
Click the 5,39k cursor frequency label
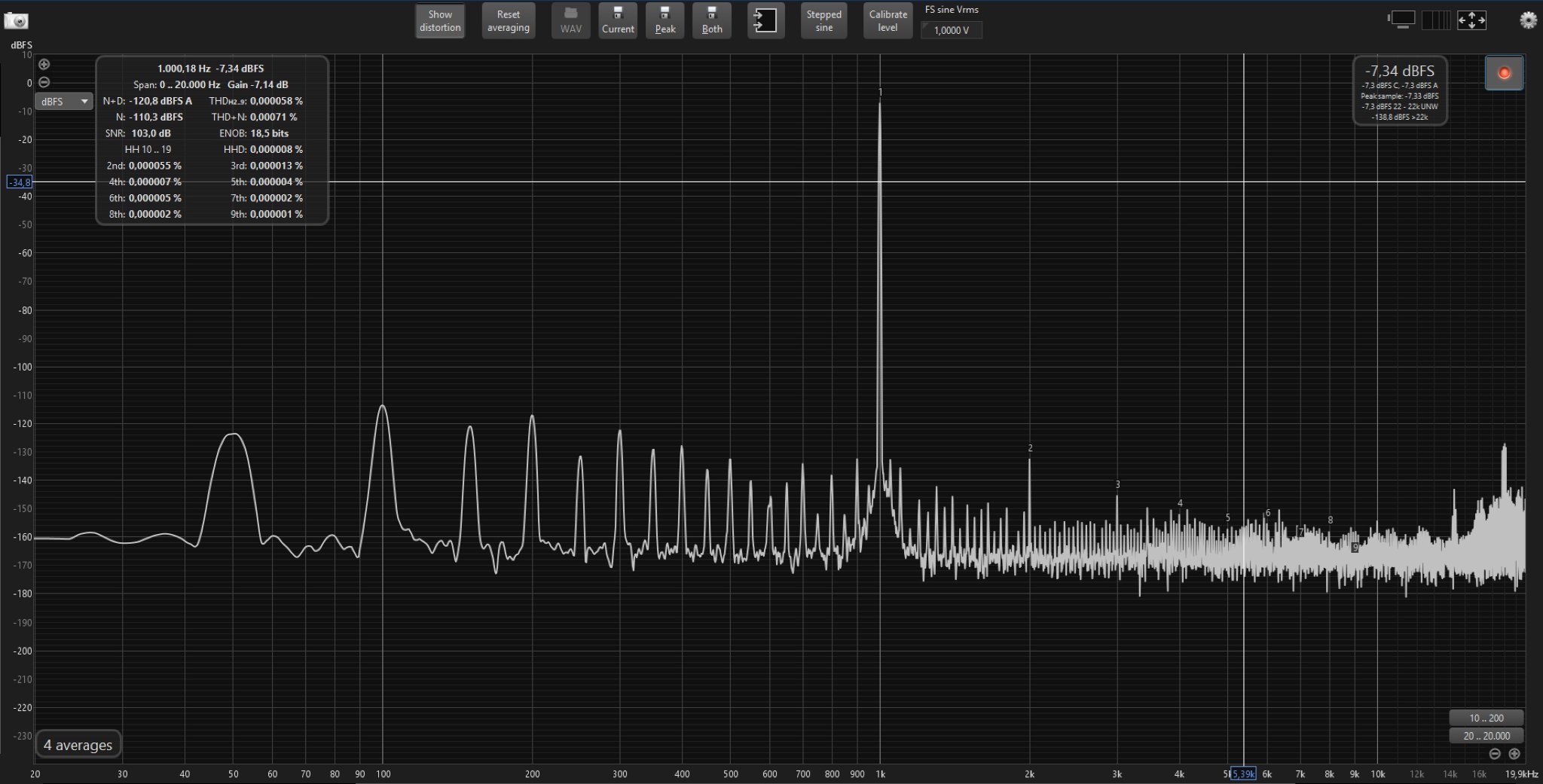point(1243,774)
